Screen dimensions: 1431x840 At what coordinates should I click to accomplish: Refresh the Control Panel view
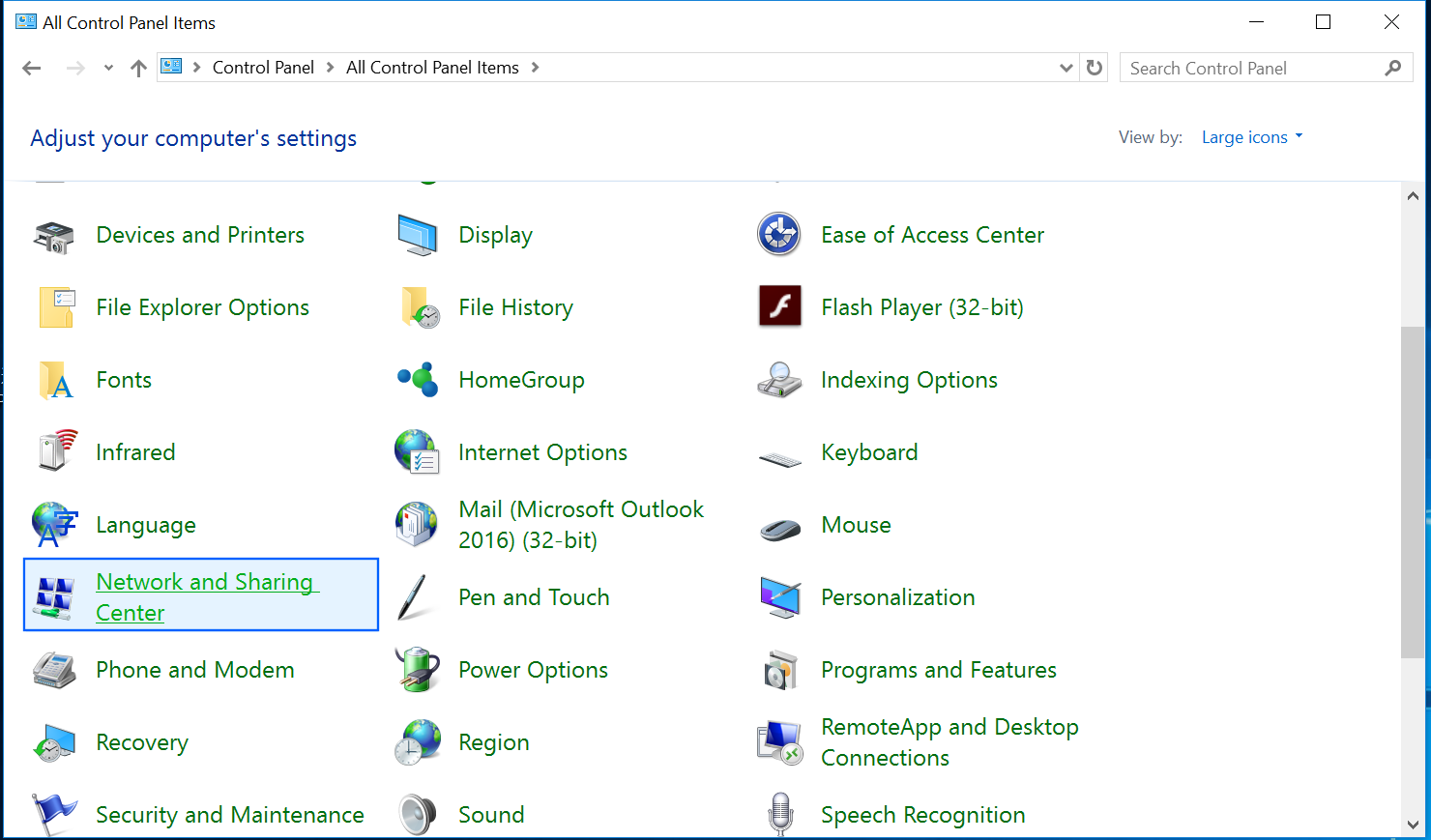(1095, 68)
